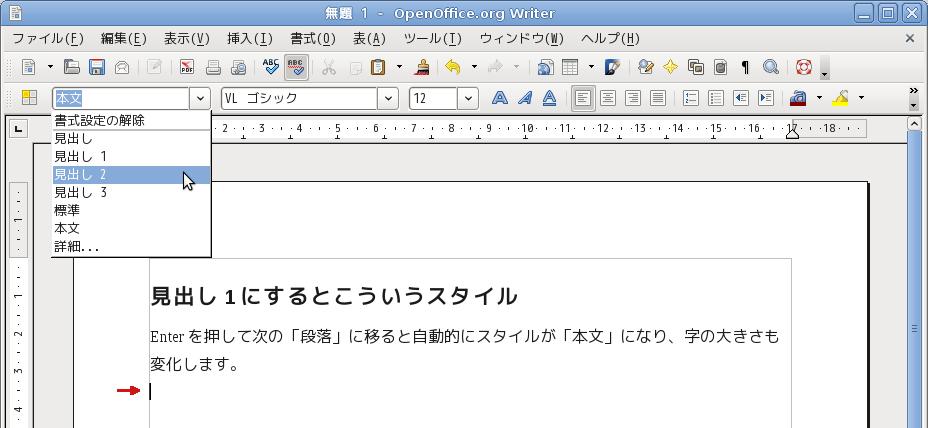The width and height of the screenshot is (928, 428).
Task: Open the Paste options dropdown arrow
Action: (x=399, y=67)
